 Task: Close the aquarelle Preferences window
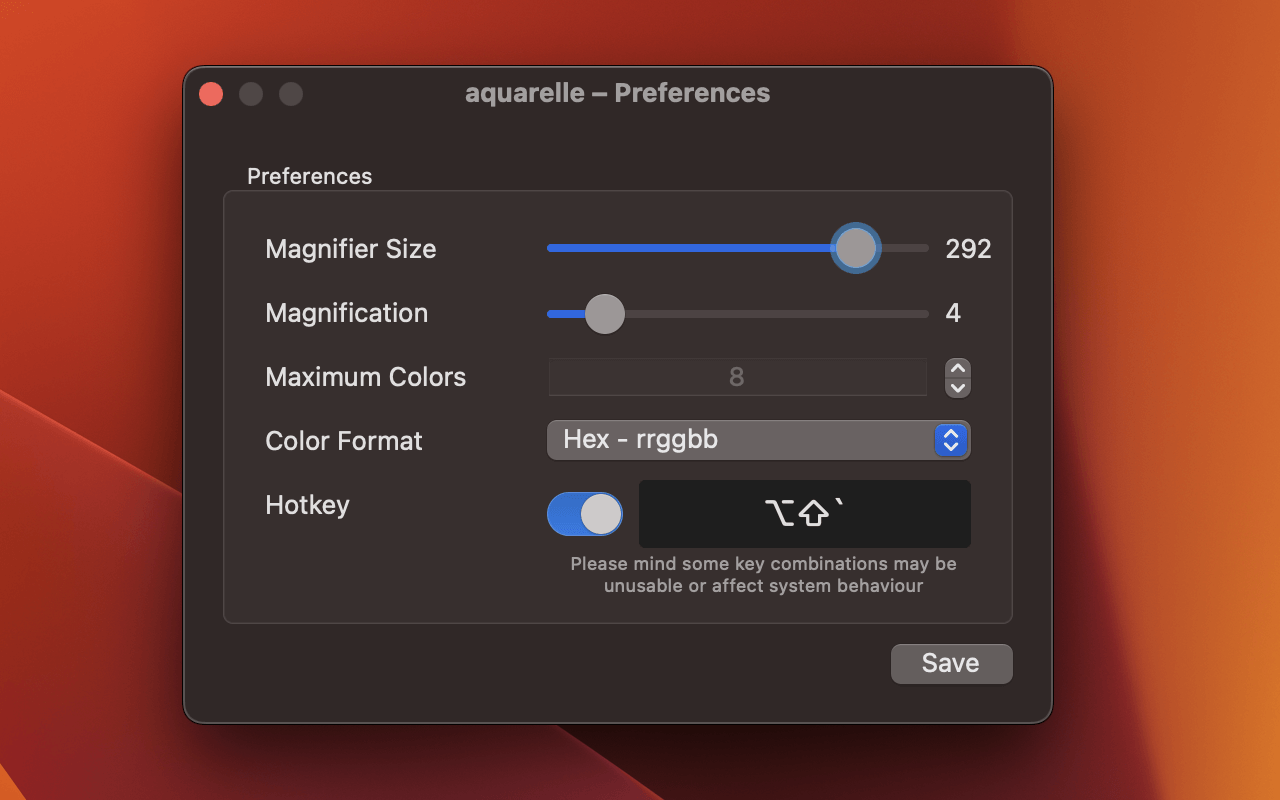pyautogui.click(x=211, y=94)
